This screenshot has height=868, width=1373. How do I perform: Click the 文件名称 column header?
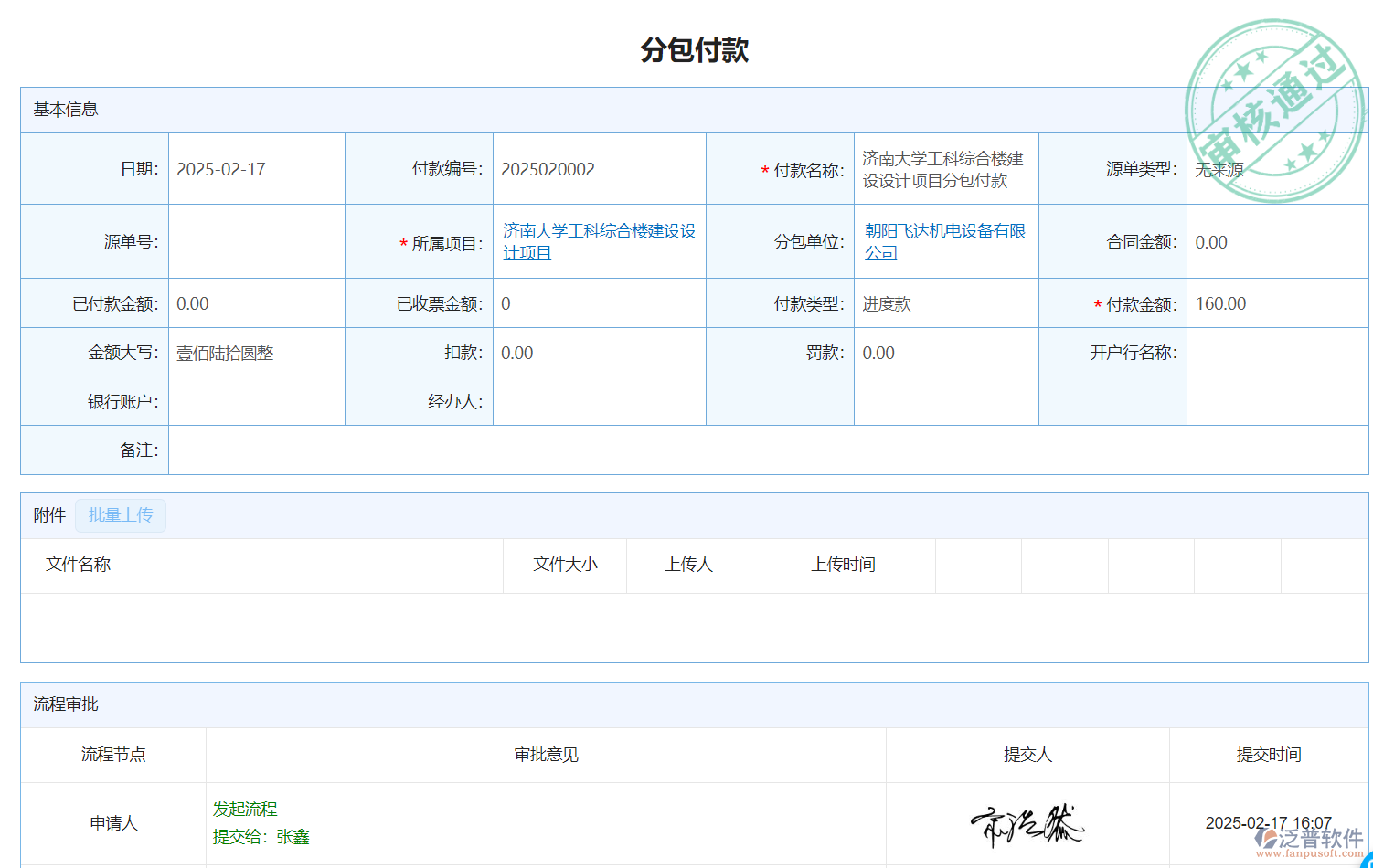point(79,565)
